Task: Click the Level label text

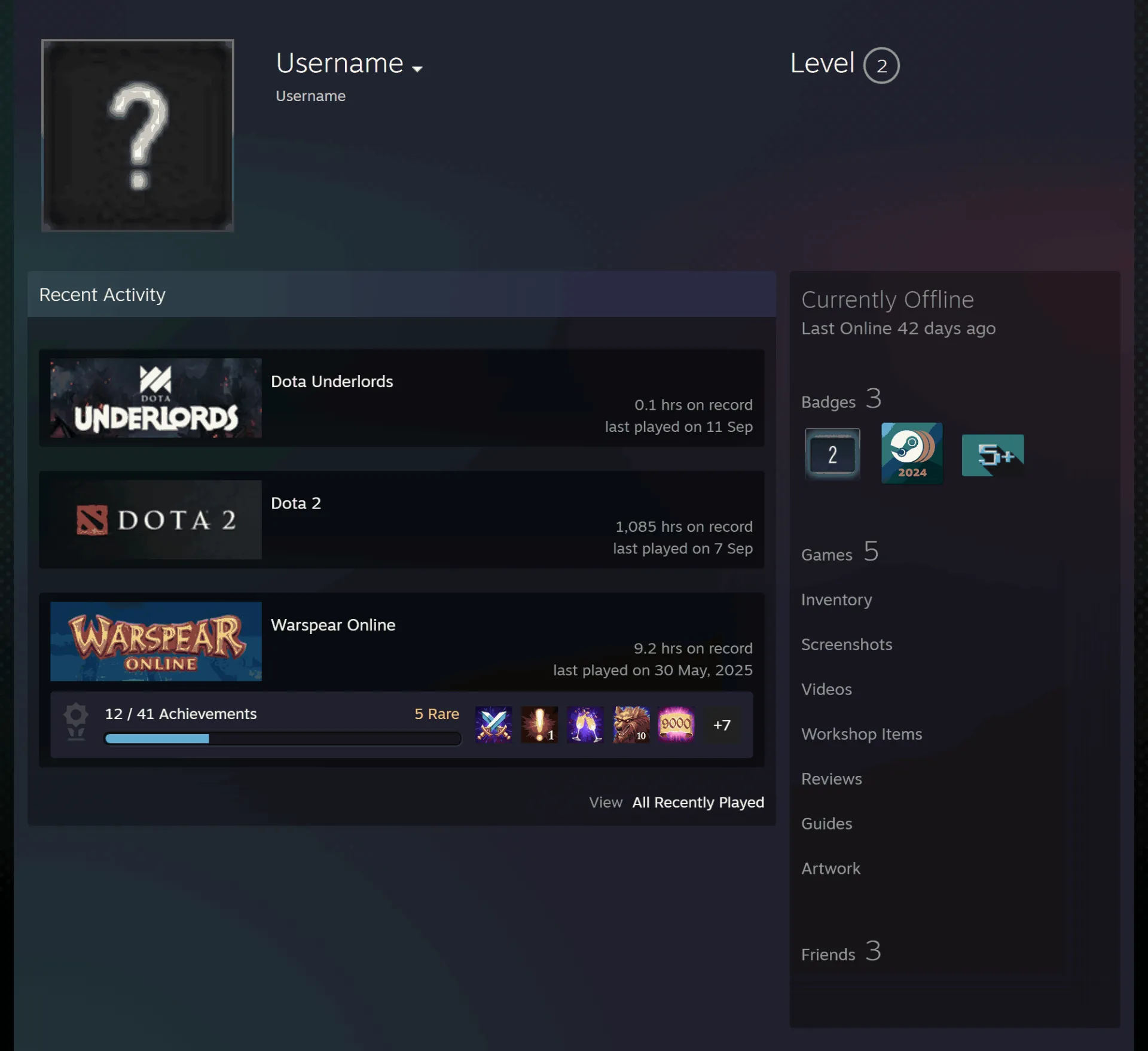Action: [822, 63]
